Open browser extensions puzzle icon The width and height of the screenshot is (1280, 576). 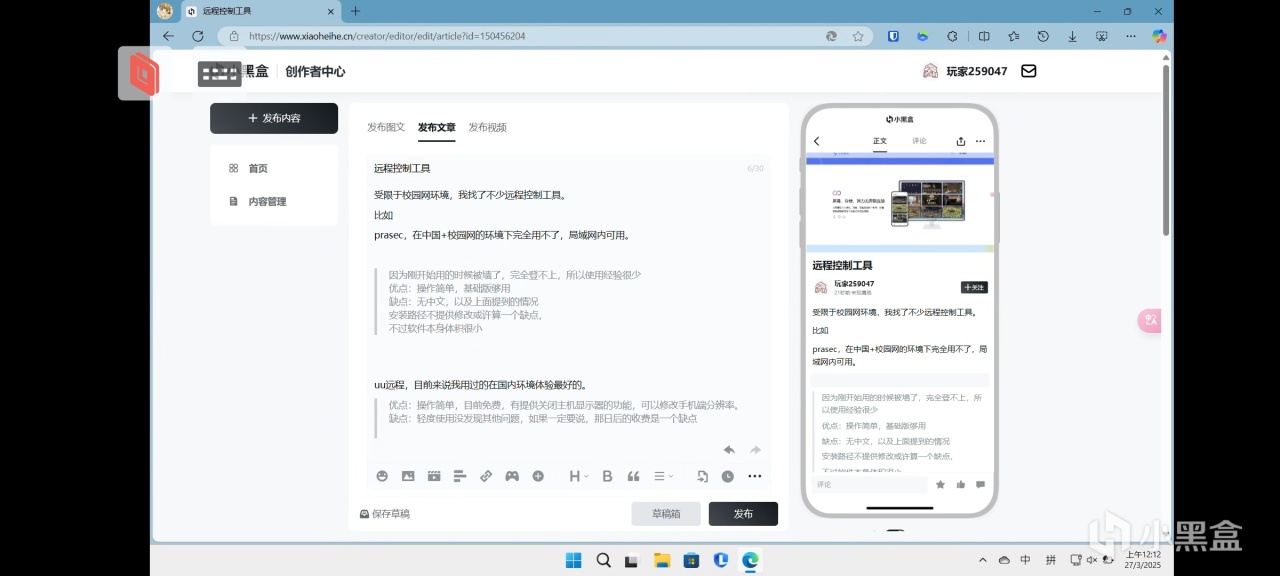click(x=952, y=36)
